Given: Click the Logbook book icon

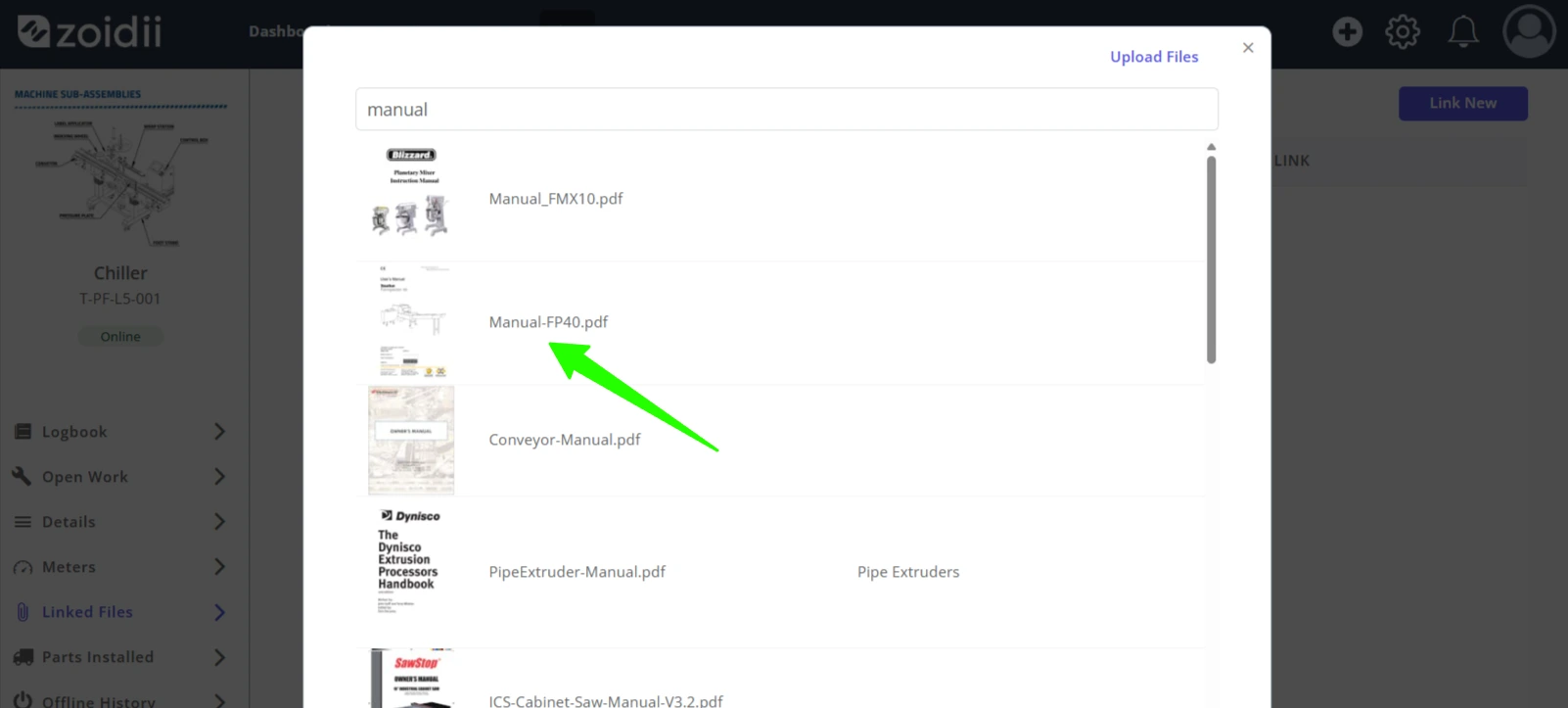Looking at the screenshot, I should pos(23,432).
